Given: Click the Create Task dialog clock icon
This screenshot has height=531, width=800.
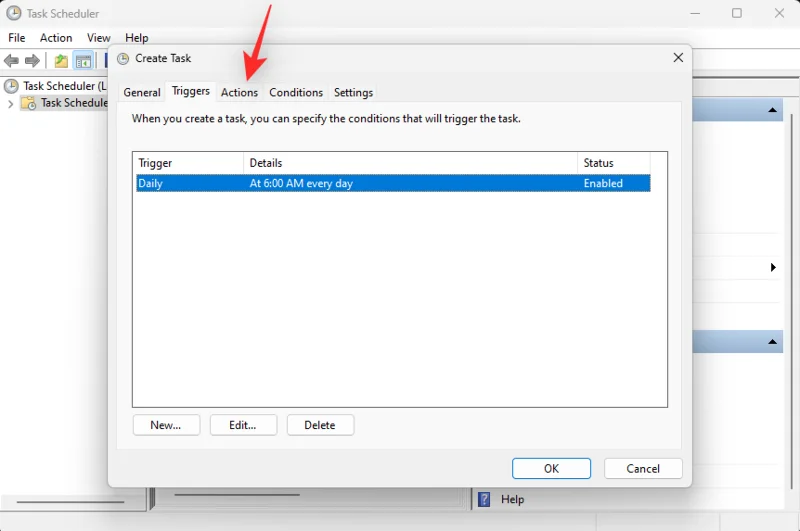Looking at the screenshot, I should coord(123,59).
